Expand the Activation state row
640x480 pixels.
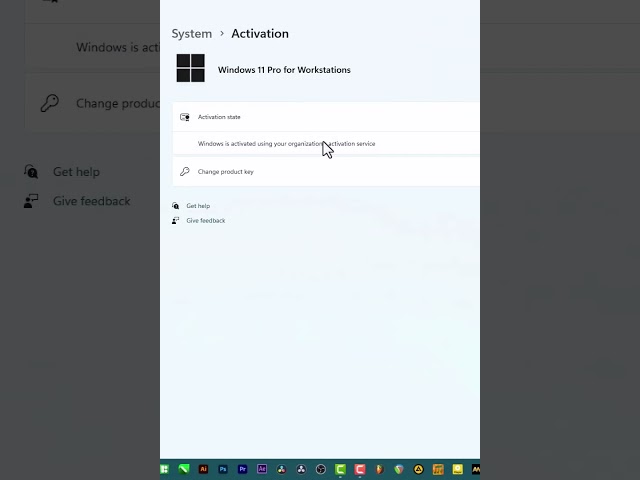pos(326,117)
